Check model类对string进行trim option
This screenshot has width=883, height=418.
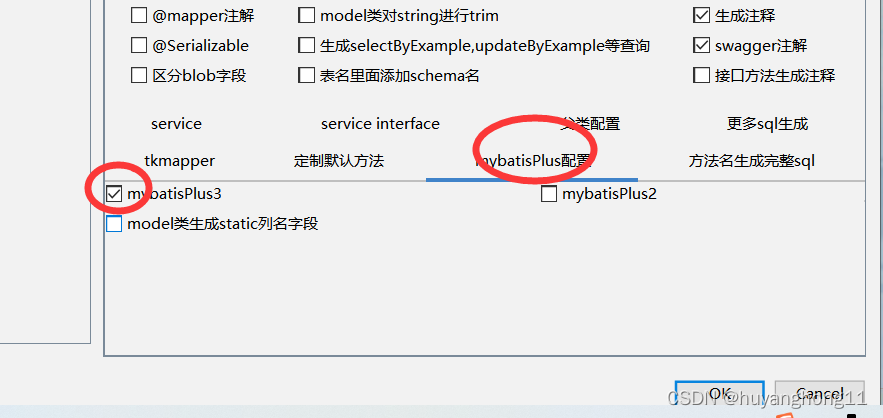click(306, 16)
